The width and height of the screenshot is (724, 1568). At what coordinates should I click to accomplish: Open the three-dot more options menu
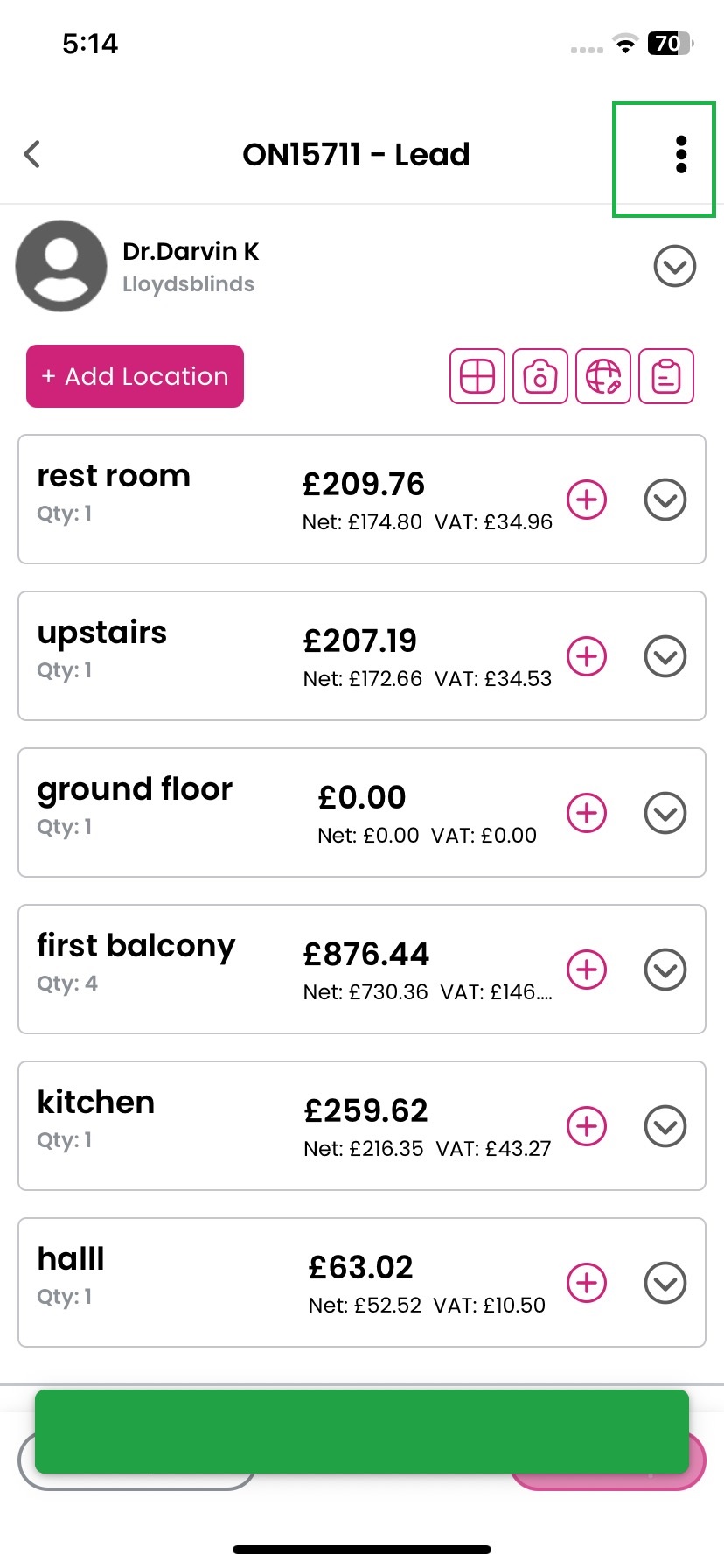tap(681, 155)
